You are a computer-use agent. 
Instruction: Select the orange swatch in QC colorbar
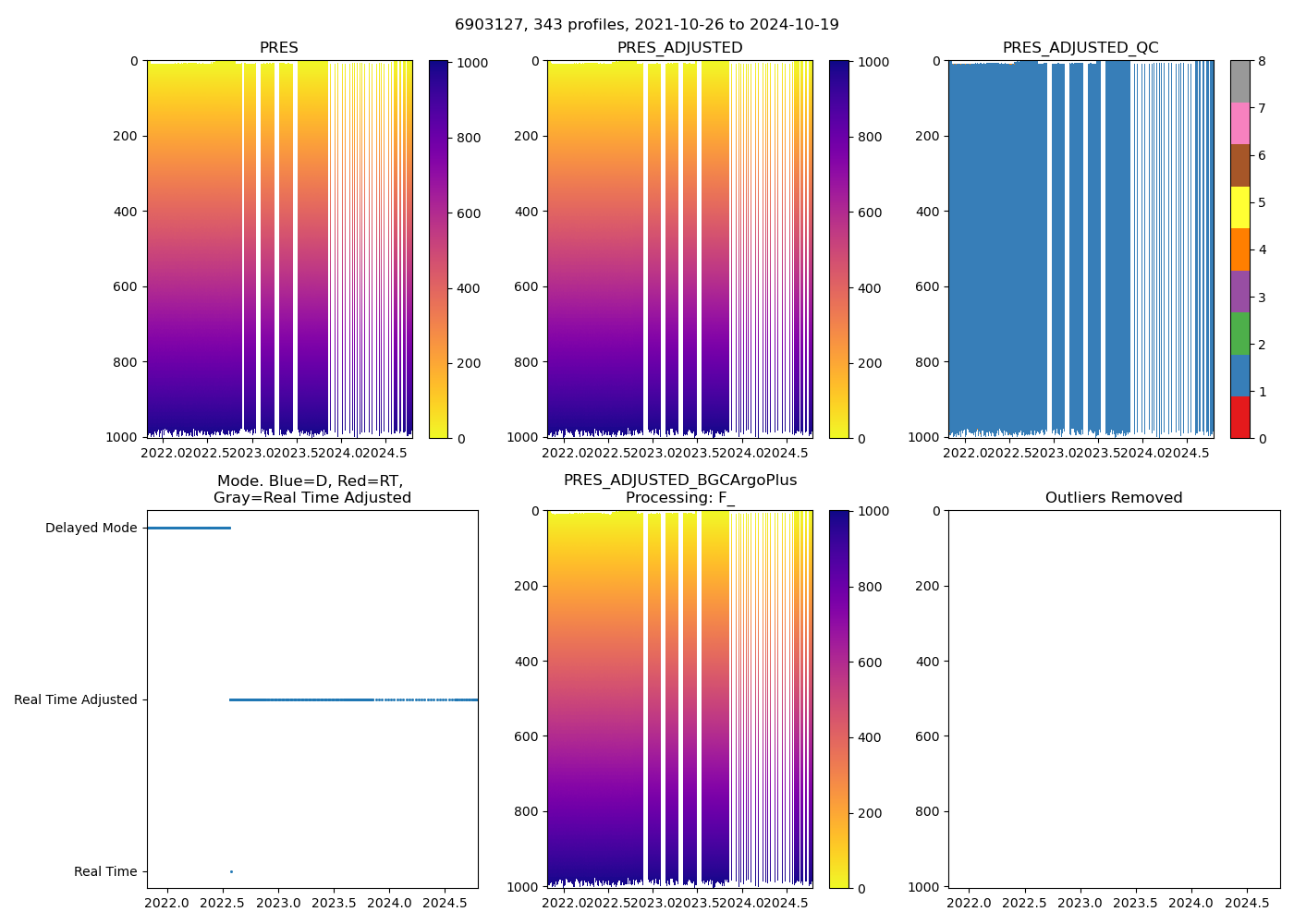[1239, 249]
